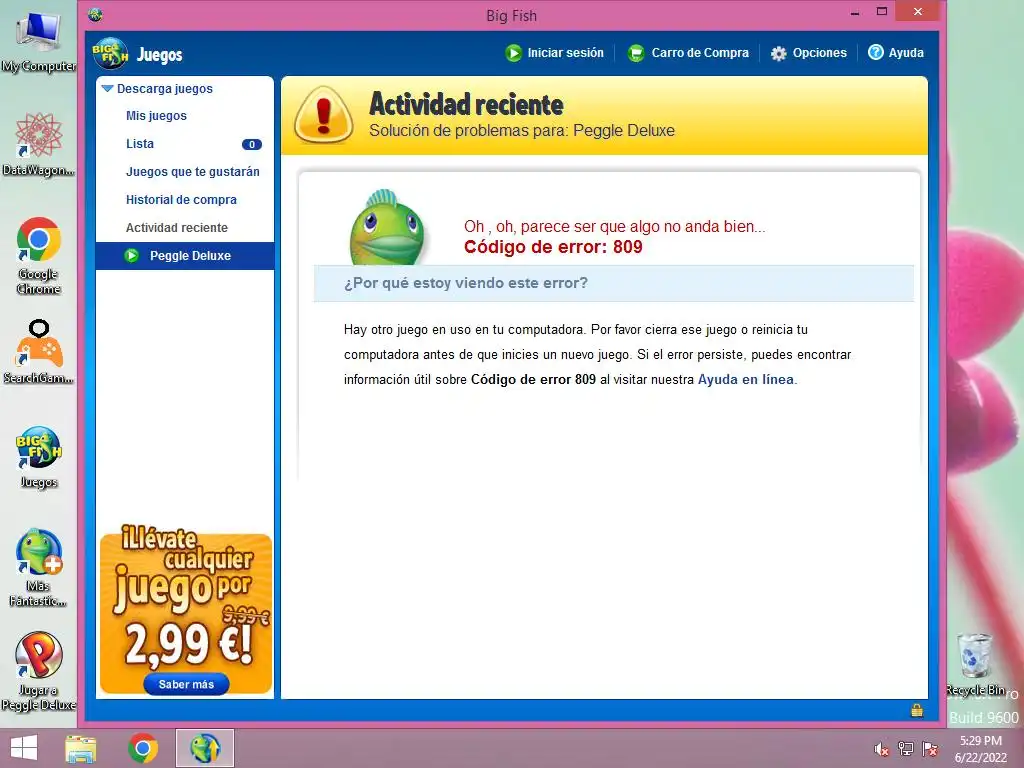The image size is (1024, 768).
Task: Open My Computer desktop icon
Action: 39,42
